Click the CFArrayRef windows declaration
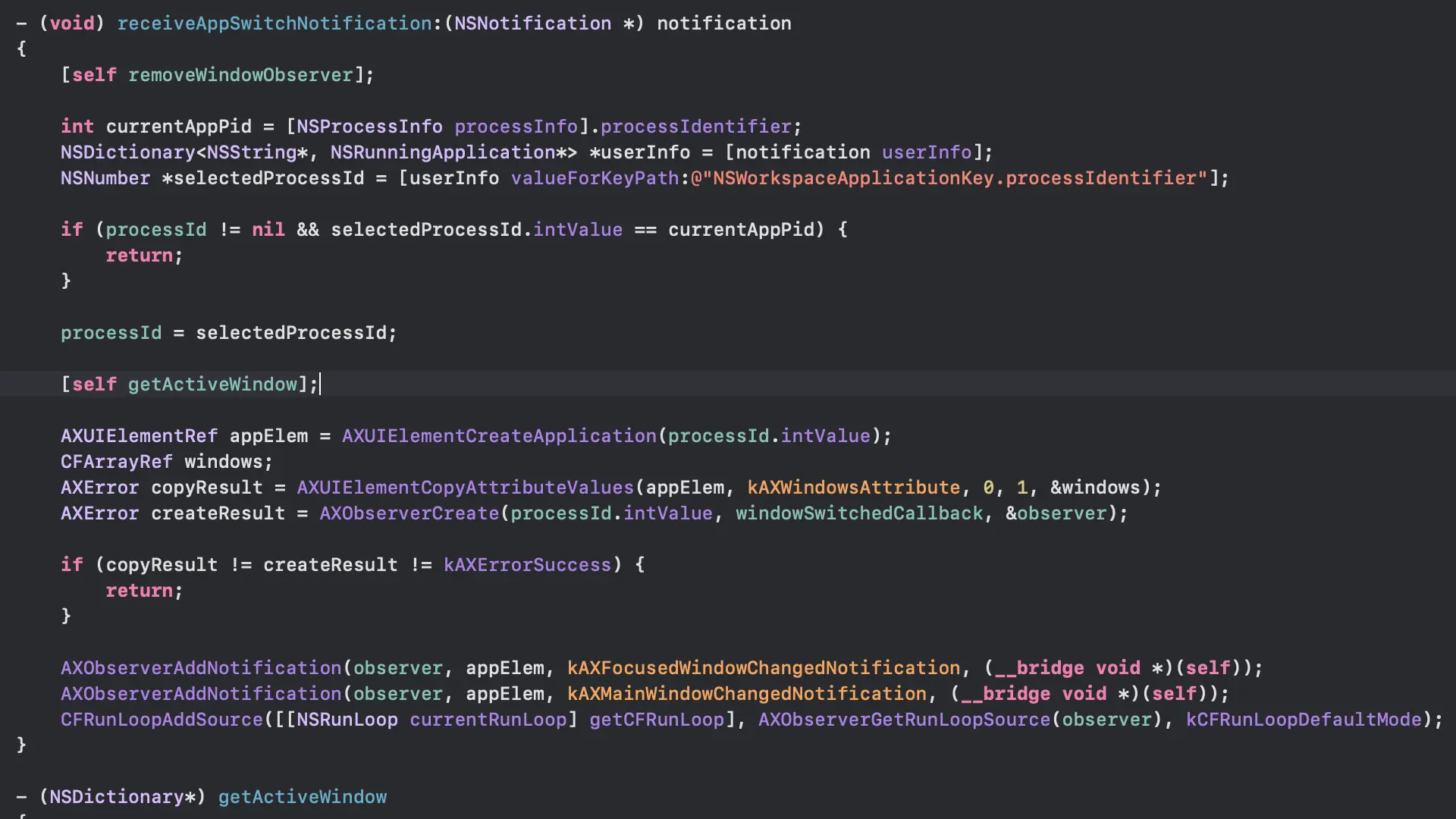1456x819 pixels. pos(166,462)
